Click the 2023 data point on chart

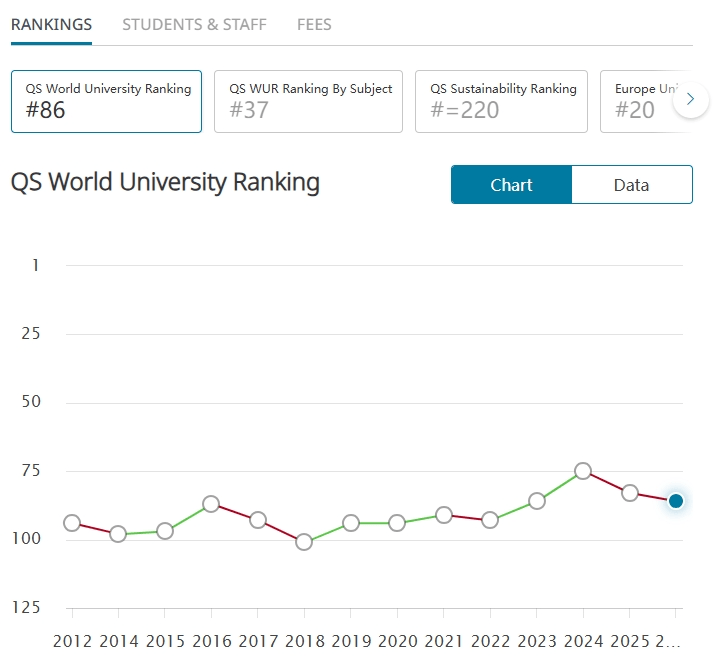point(537,501)
